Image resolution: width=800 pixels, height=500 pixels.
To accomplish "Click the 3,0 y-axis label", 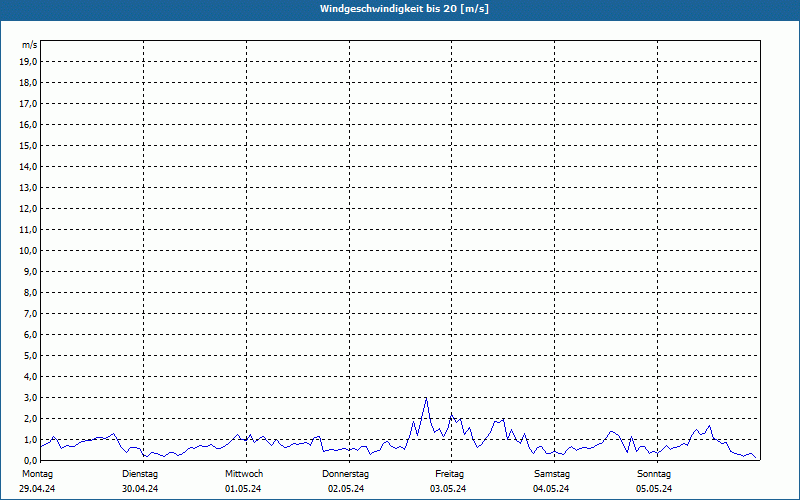I will click(x=31, y=397).
